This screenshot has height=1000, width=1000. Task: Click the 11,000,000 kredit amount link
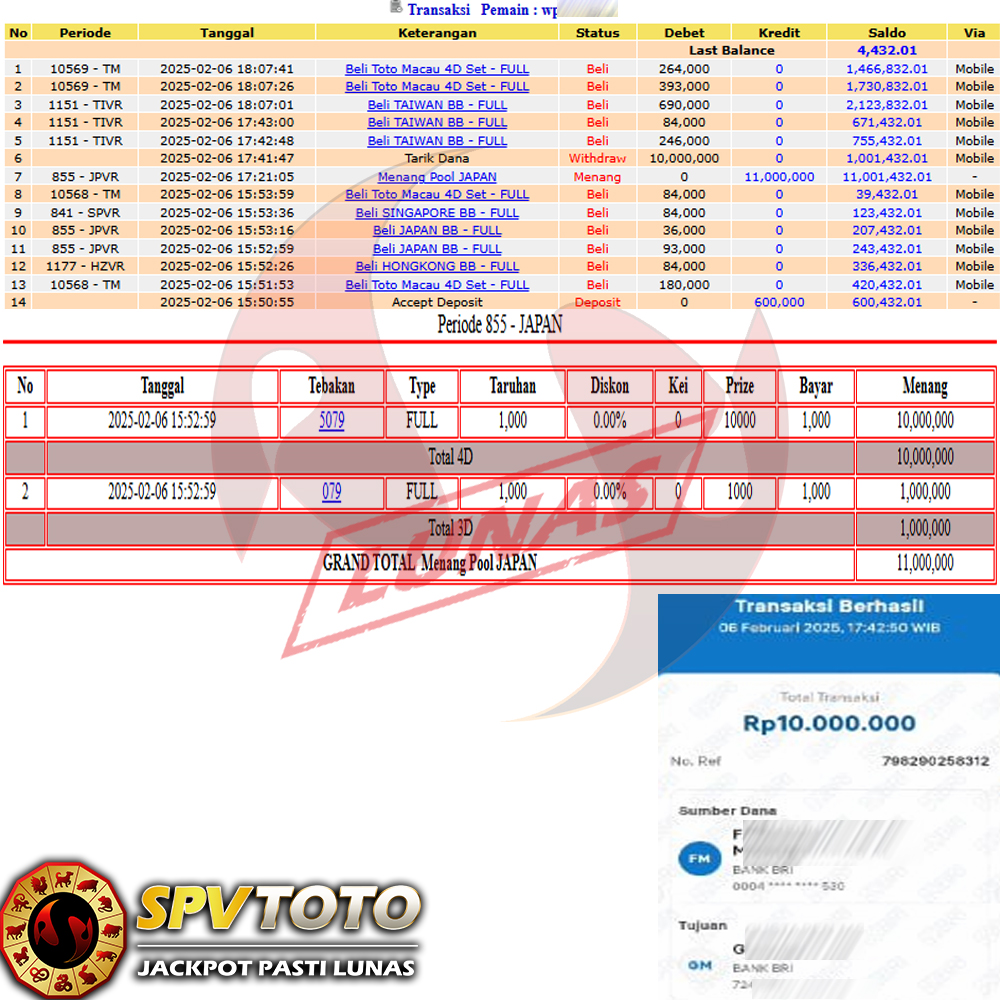779,177
